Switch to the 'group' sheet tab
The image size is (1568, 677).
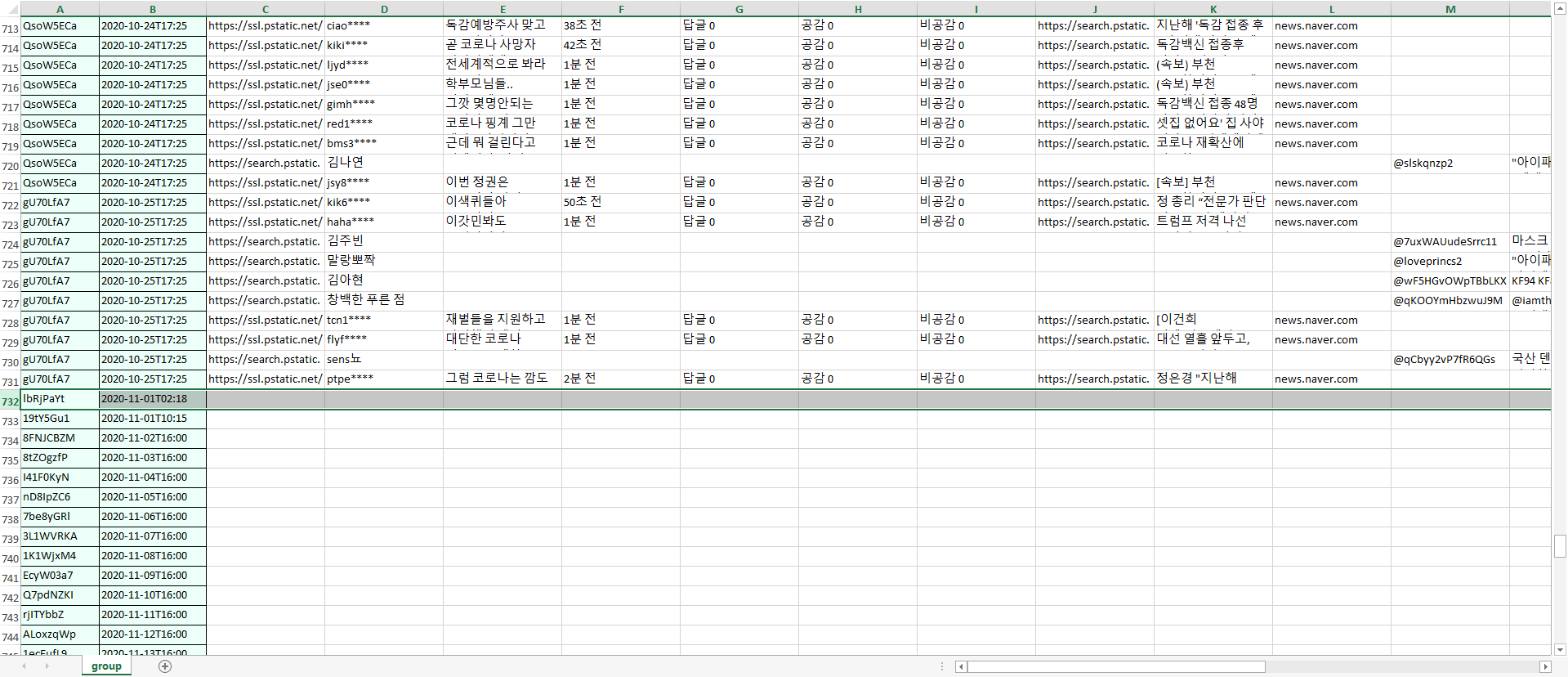pyautogui.click(x=106, y=666)
